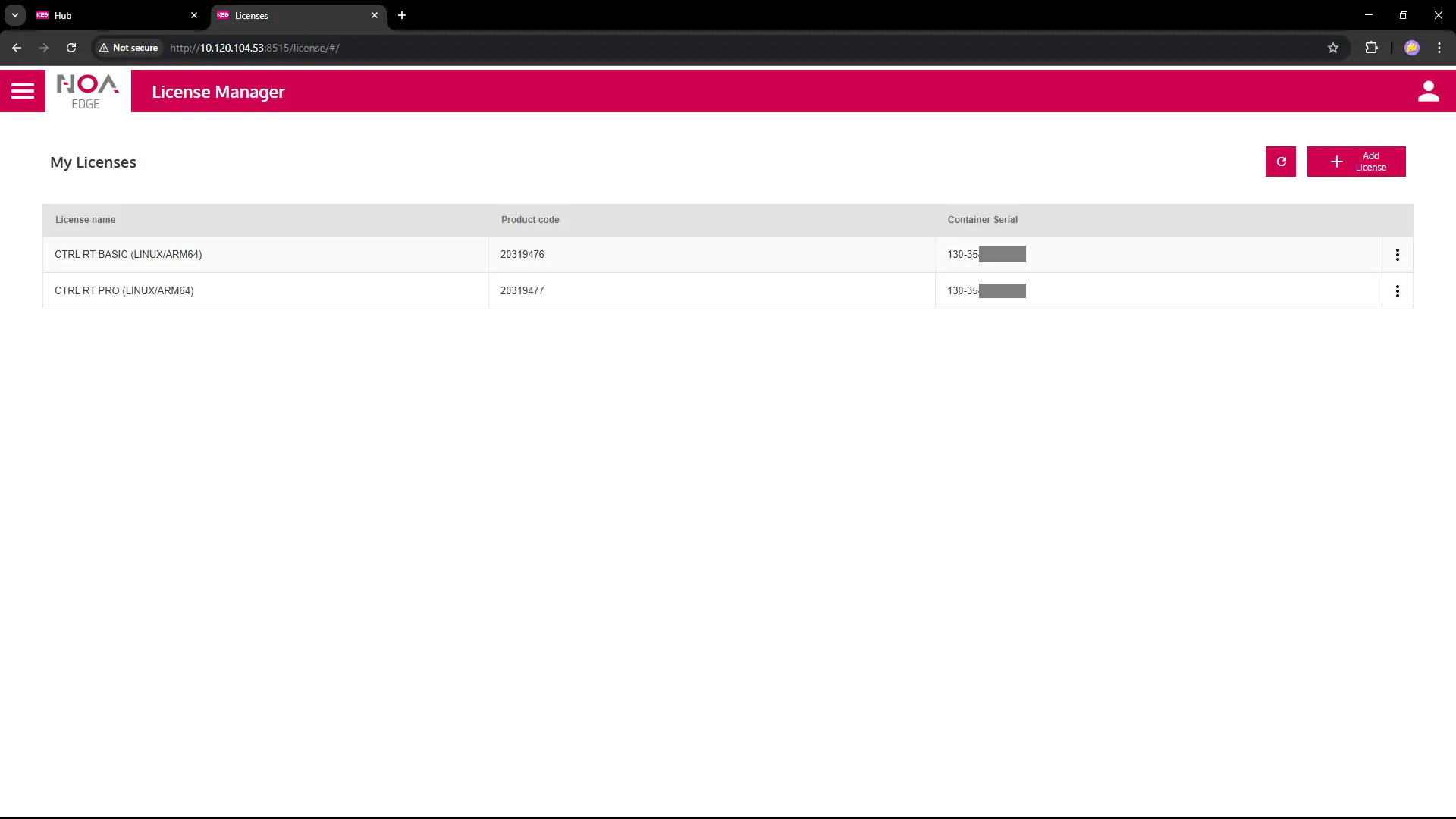The height and width of the screenshot is (819, 1456).
Task: Click the Product code column header
Action: [530, 220]
